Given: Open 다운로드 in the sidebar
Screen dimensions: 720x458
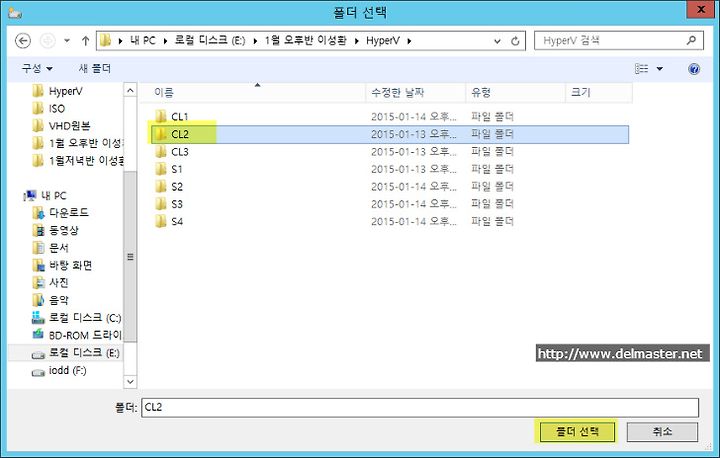Looking at the screenshot, I should click(x=61, y=213).
